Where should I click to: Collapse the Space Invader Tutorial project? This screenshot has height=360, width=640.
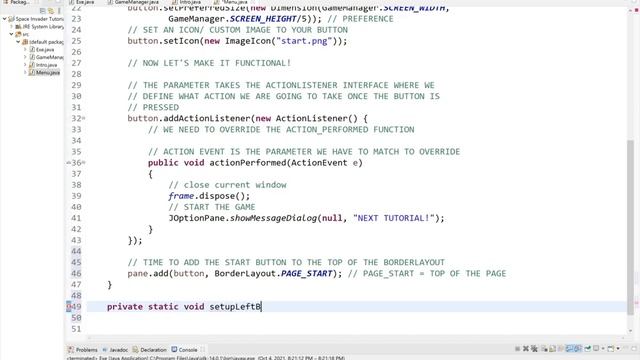click(x=4, y=19)
